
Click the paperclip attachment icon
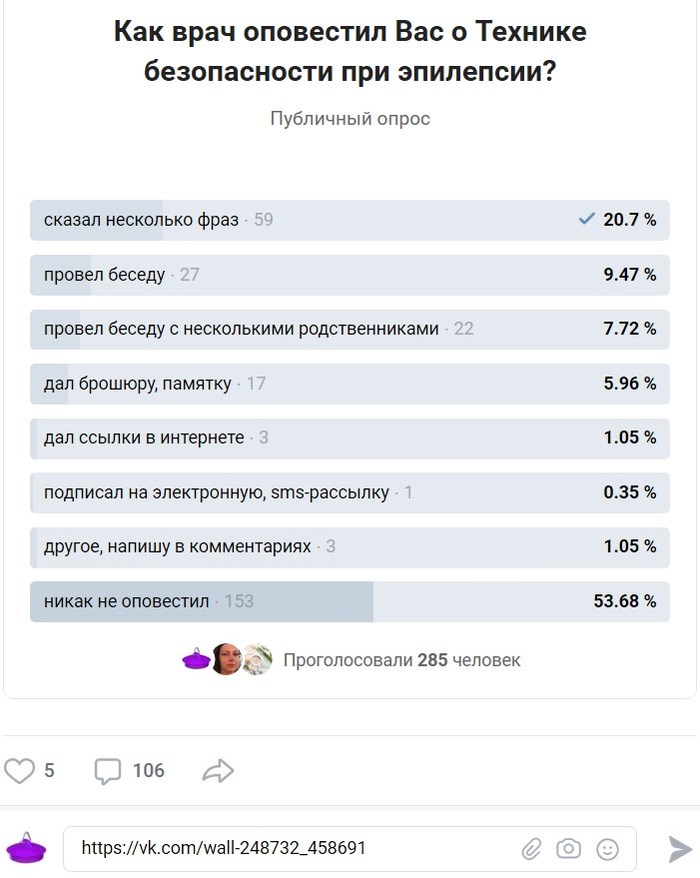(x=531, y=849)
